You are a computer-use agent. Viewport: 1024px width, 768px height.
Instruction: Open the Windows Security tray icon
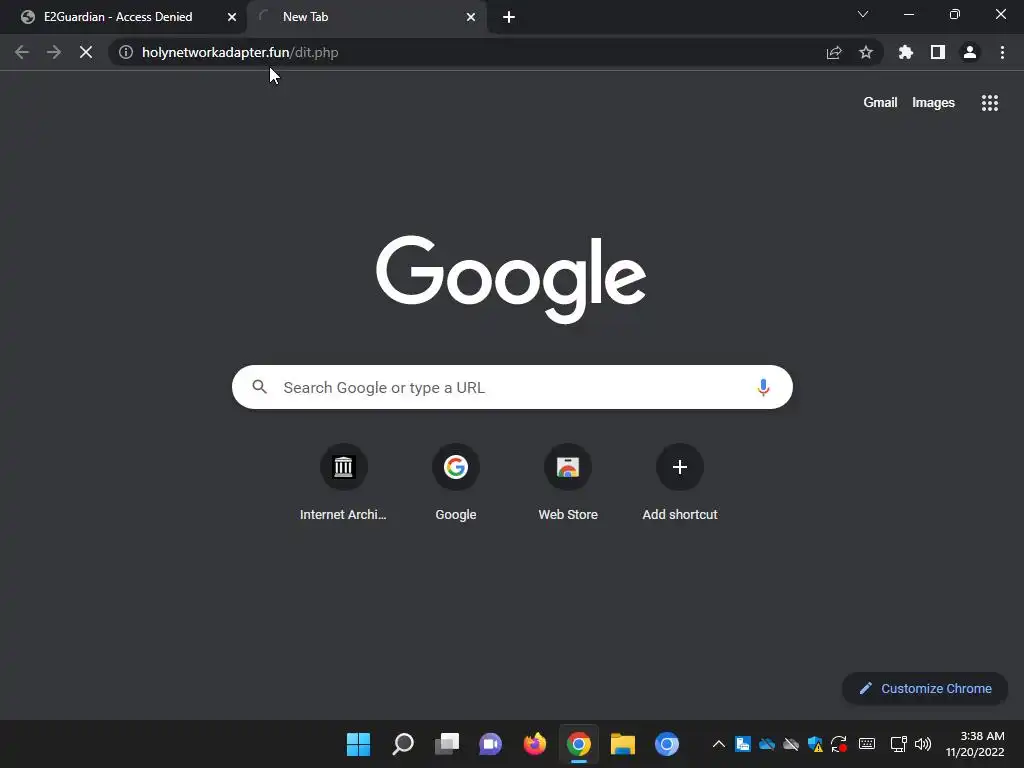815,744
